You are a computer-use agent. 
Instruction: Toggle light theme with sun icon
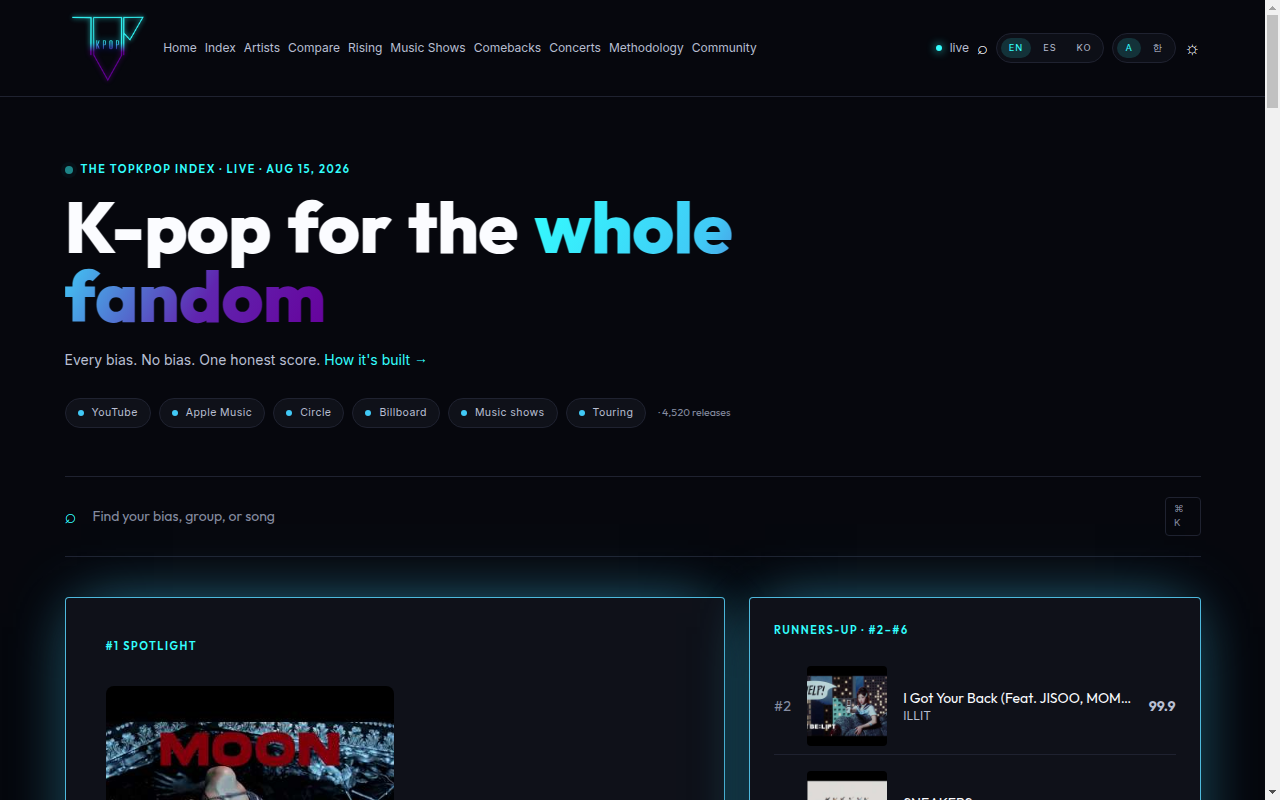[1192, 49]
